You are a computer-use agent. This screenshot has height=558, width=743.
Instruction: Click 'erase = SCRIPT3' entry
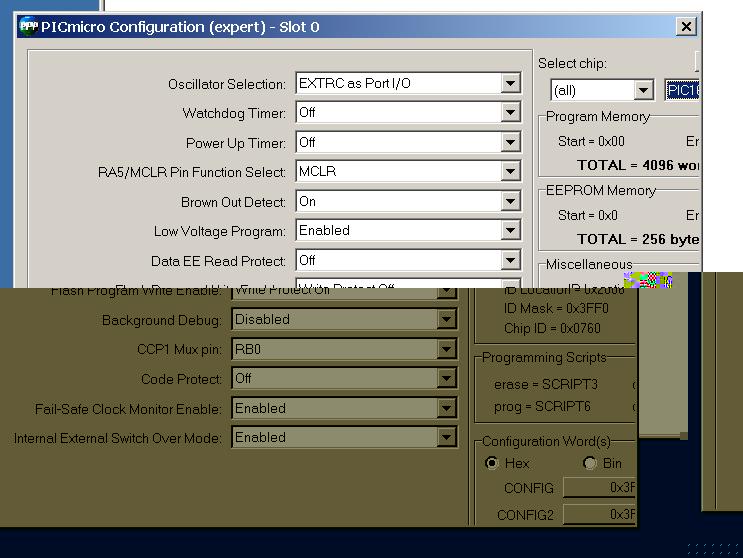(x=546, y=384)
